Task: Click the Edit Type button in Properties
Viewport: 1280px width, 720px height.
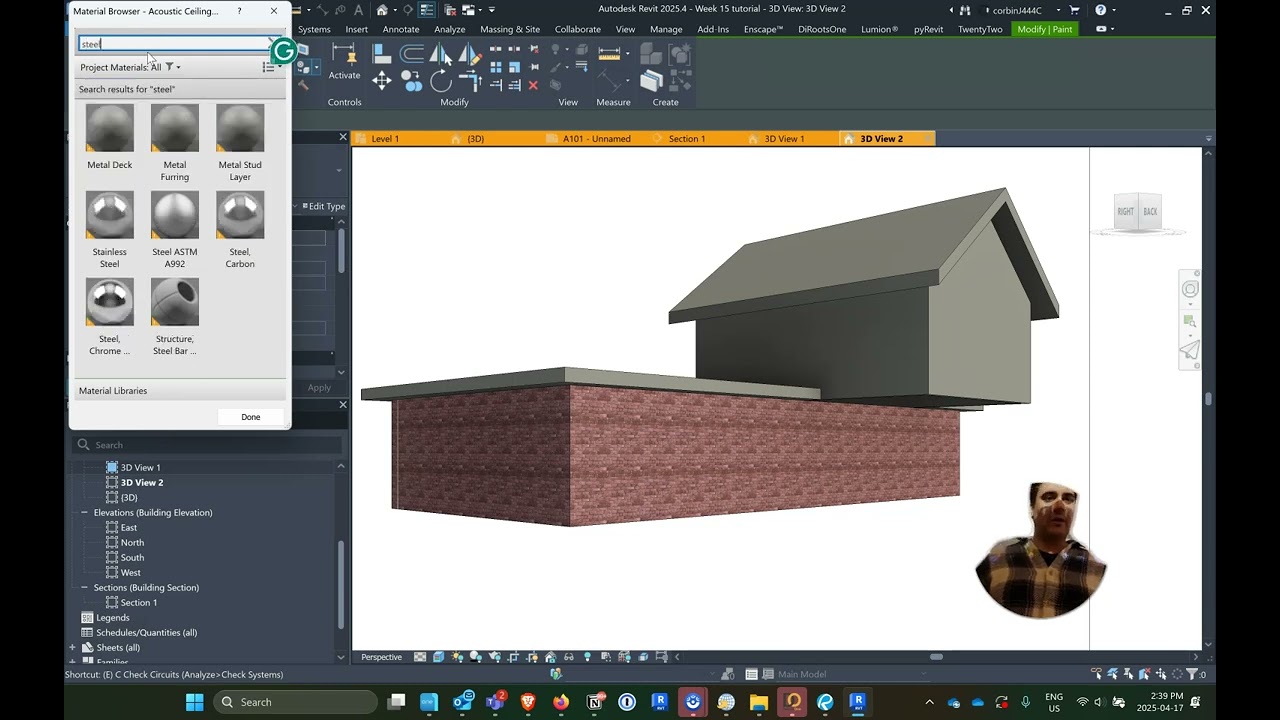Action: point(323,206)
